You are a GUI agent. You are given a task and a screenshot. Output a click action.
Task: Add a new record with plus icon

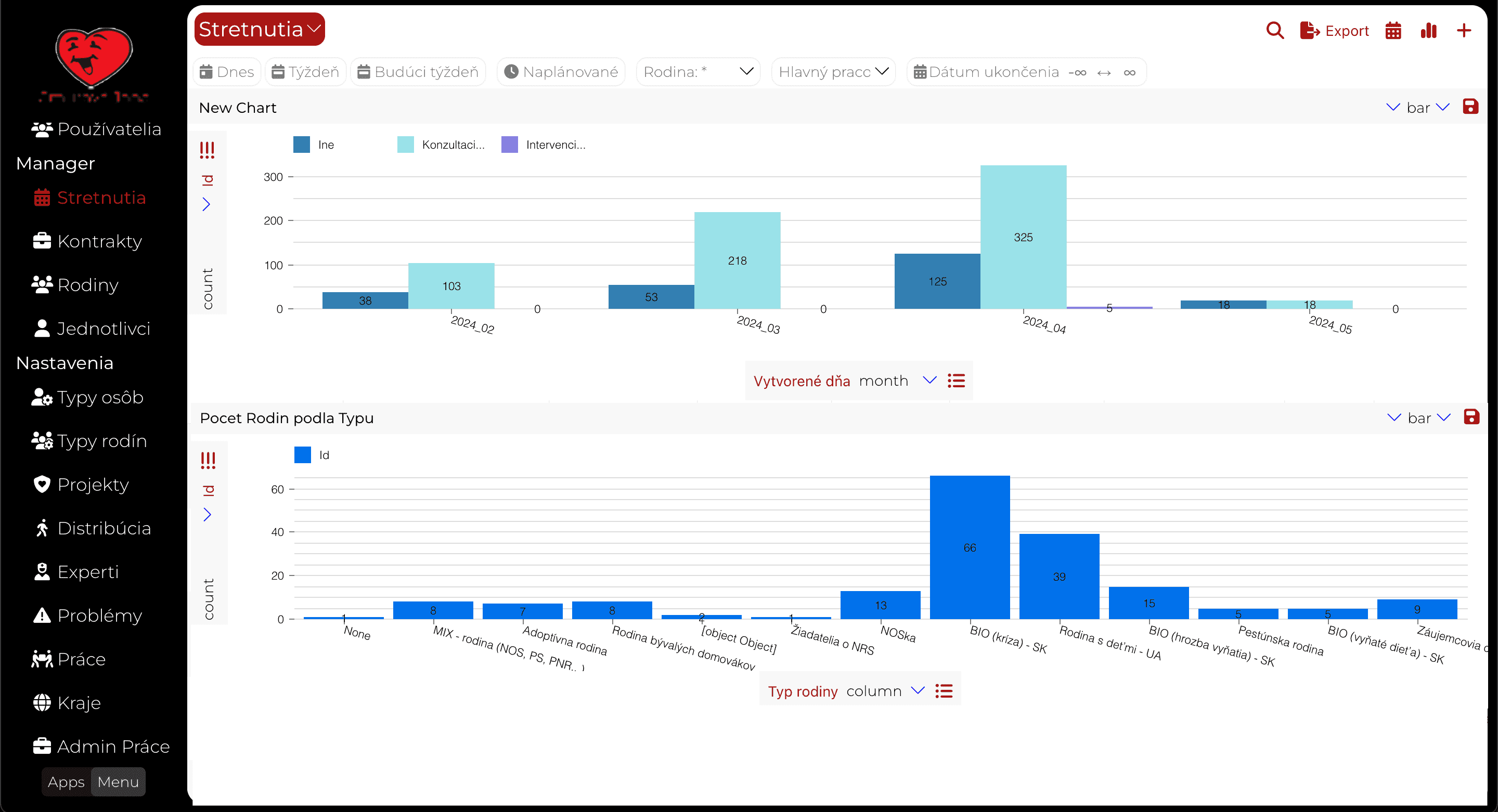coord(1464,30)
